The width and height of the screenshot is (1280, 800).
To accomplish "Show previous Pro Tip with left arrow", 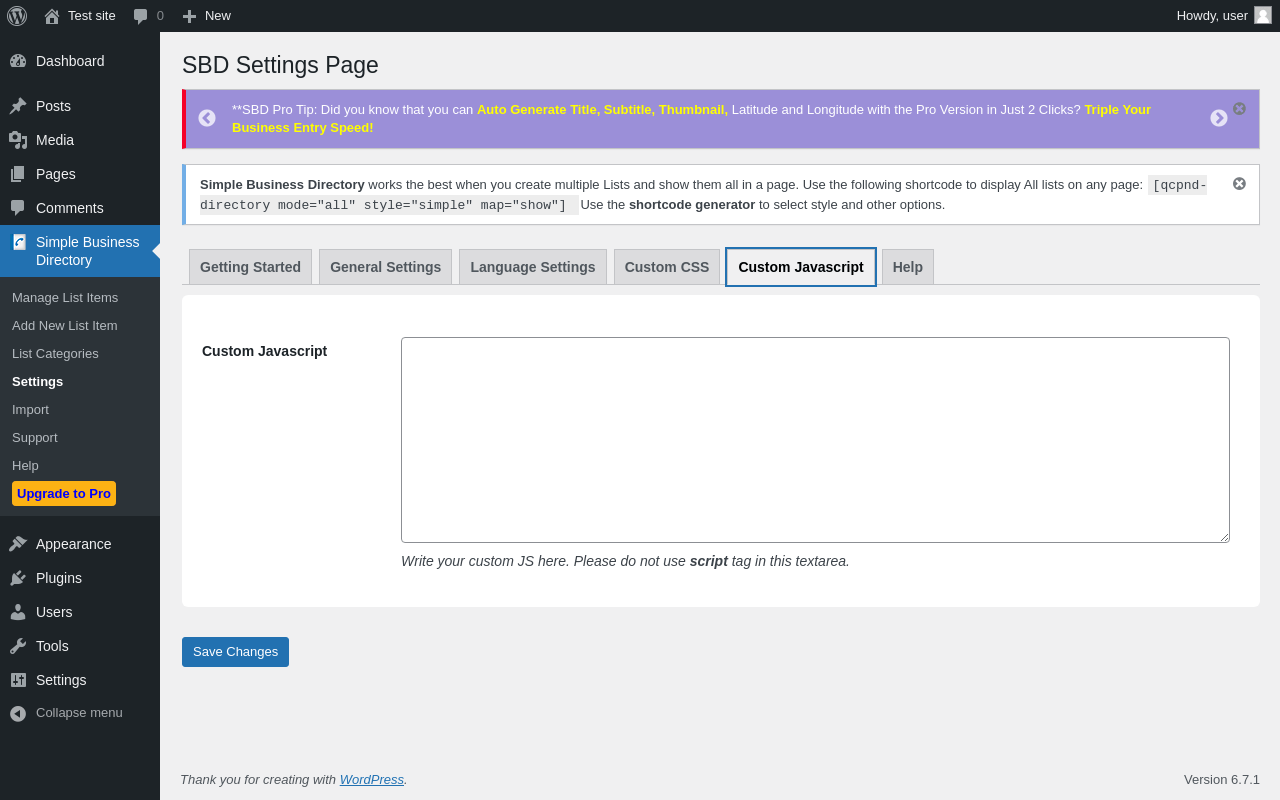I will point(207,118).
